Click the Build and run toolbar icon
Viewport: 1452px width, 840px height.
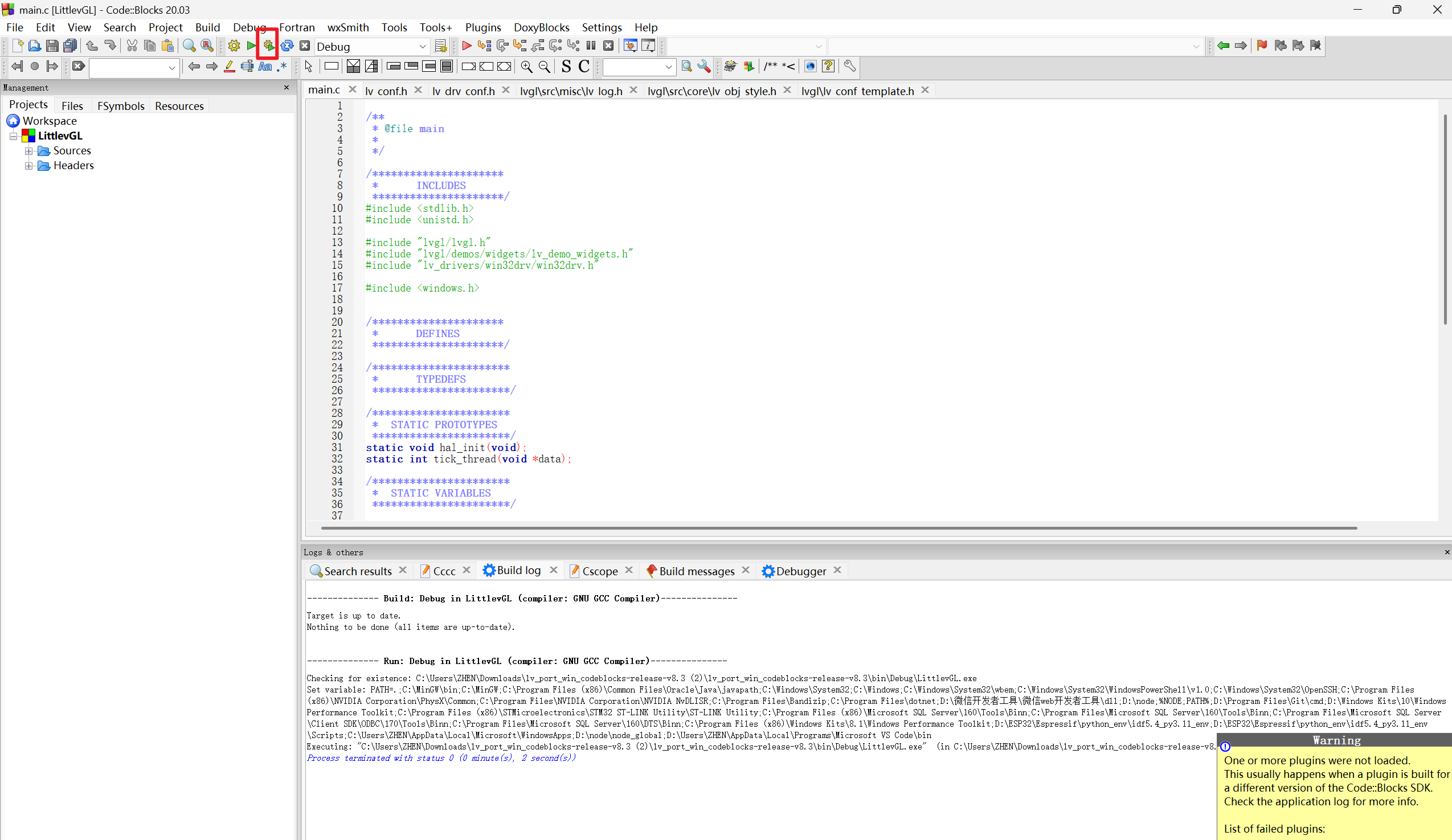[269, 46]
